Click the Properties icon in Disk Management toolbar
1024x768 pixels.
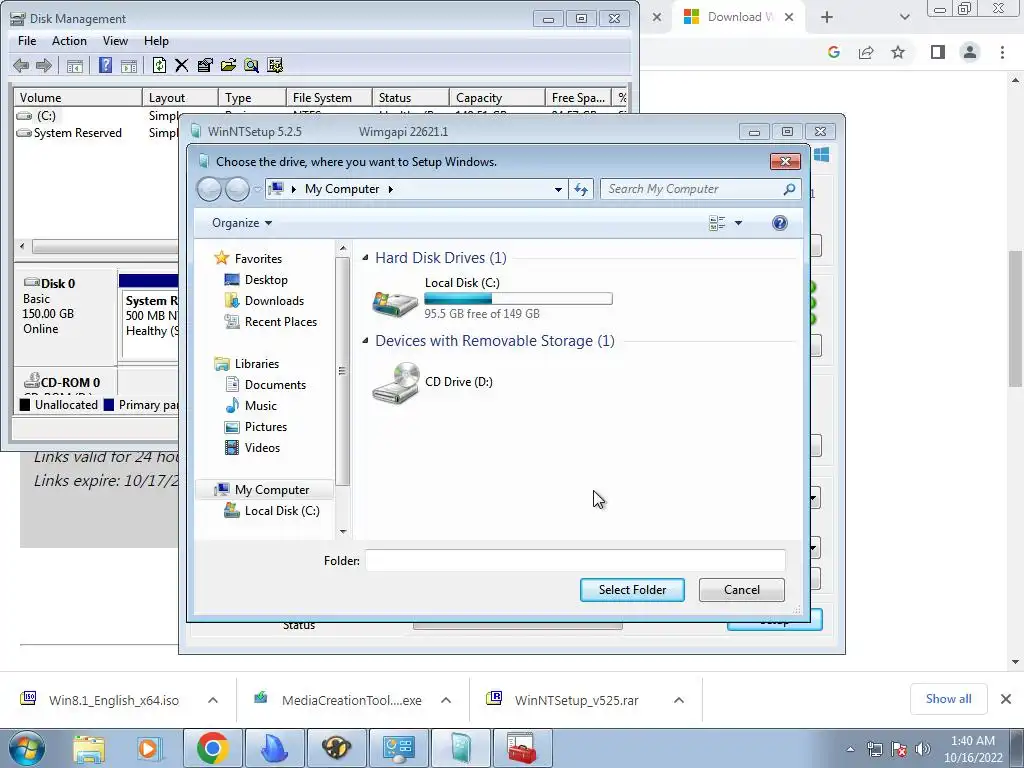[x=205, y=65]
